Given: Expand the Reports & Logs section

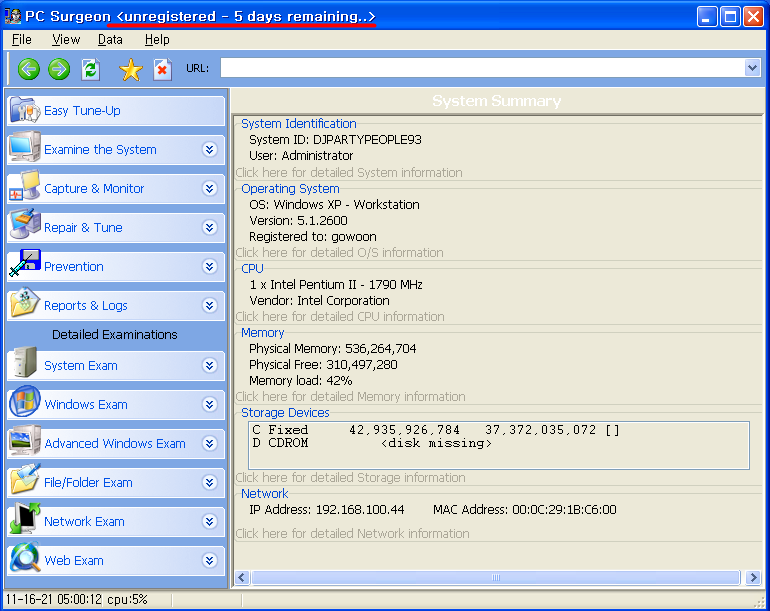Looking at the screenshot, I should point(210,306).
